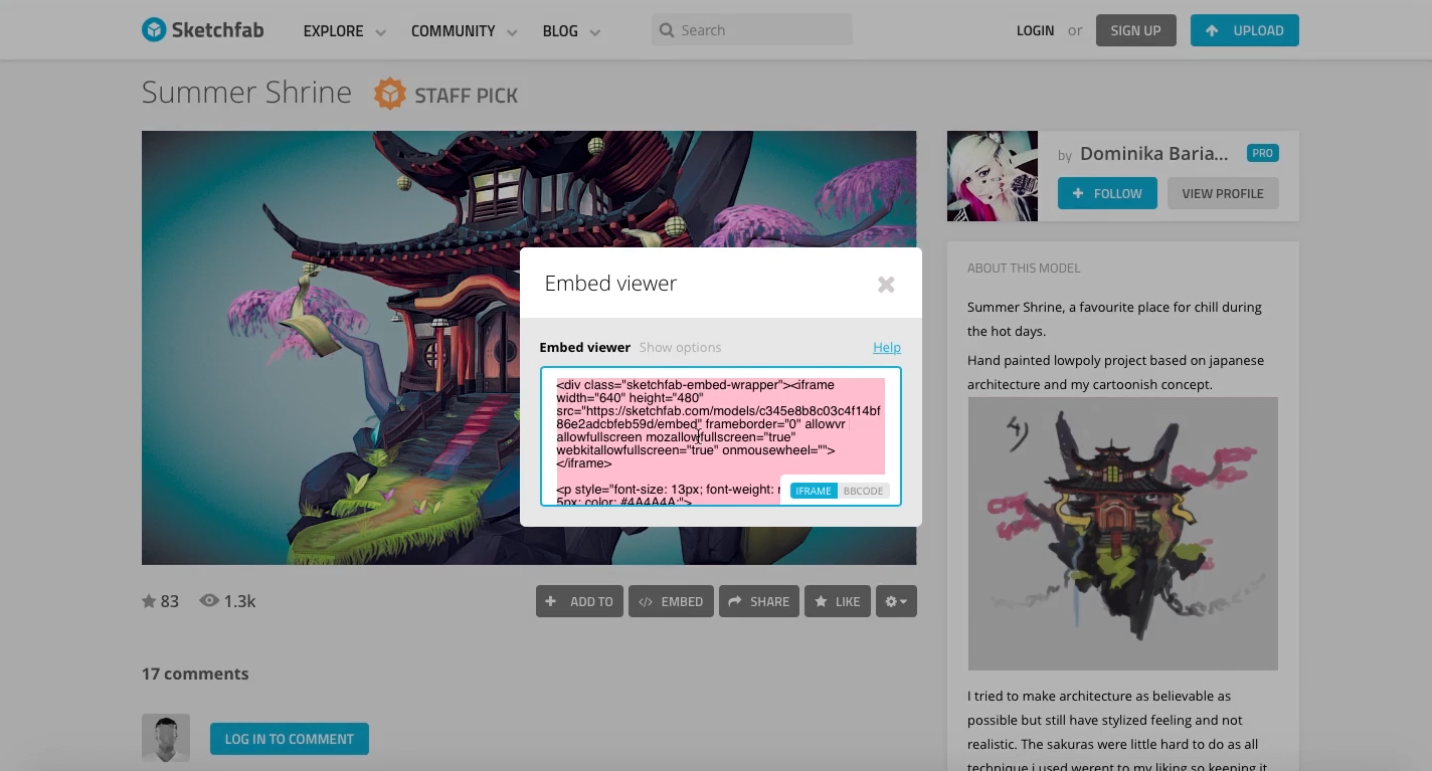Click the Like button
This screenshot has width=1432, height=771.
click(x=837, y=601)
